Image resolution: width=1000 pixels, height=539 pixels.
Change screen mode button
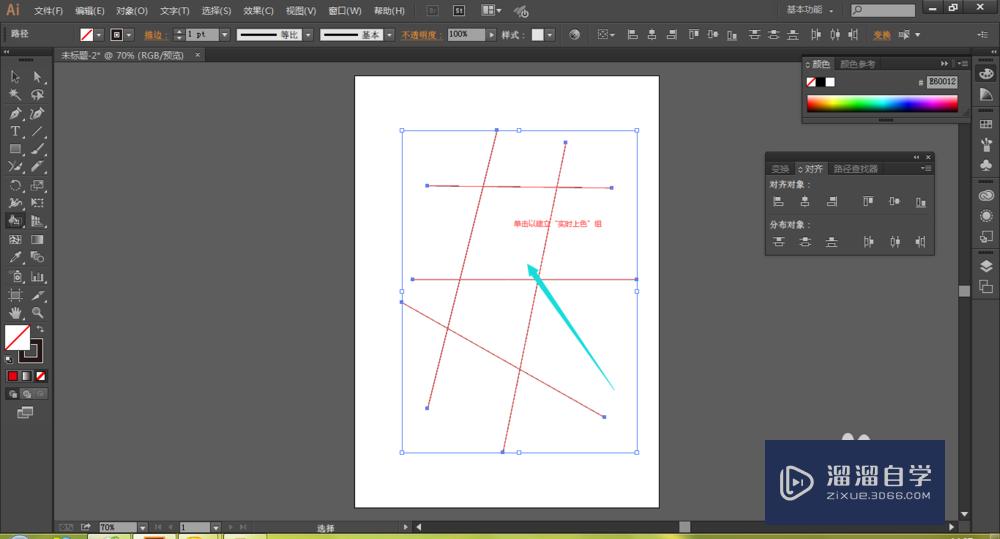click(x=25, y=413)
